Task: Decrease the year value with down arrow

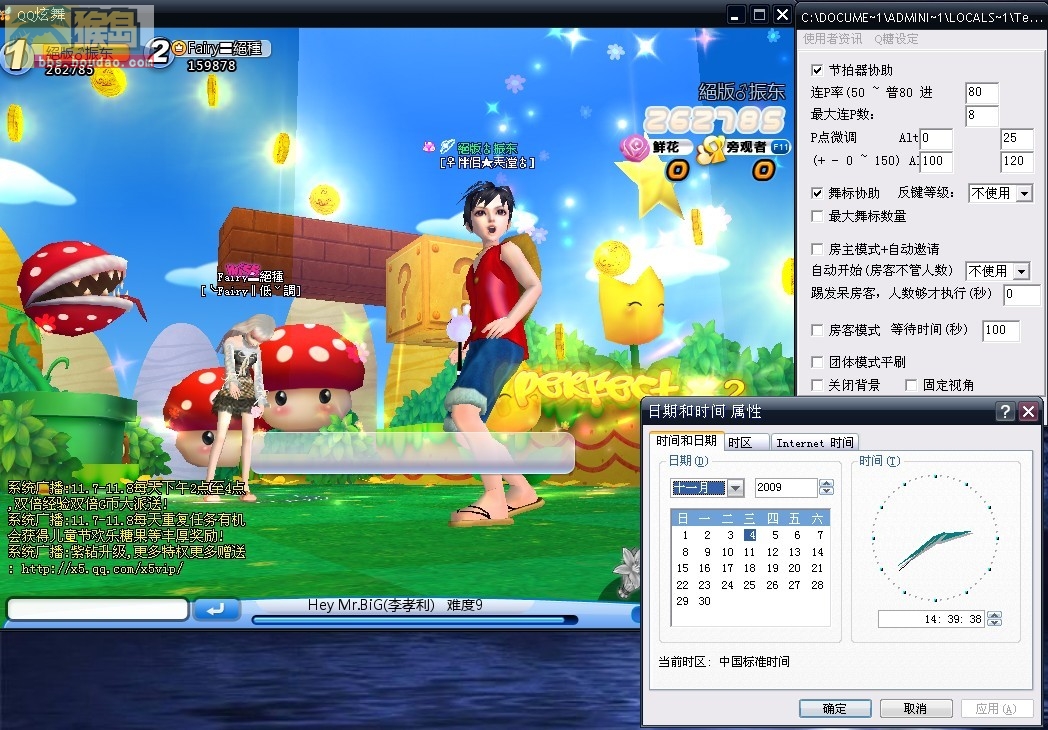Action: point(826,491)
